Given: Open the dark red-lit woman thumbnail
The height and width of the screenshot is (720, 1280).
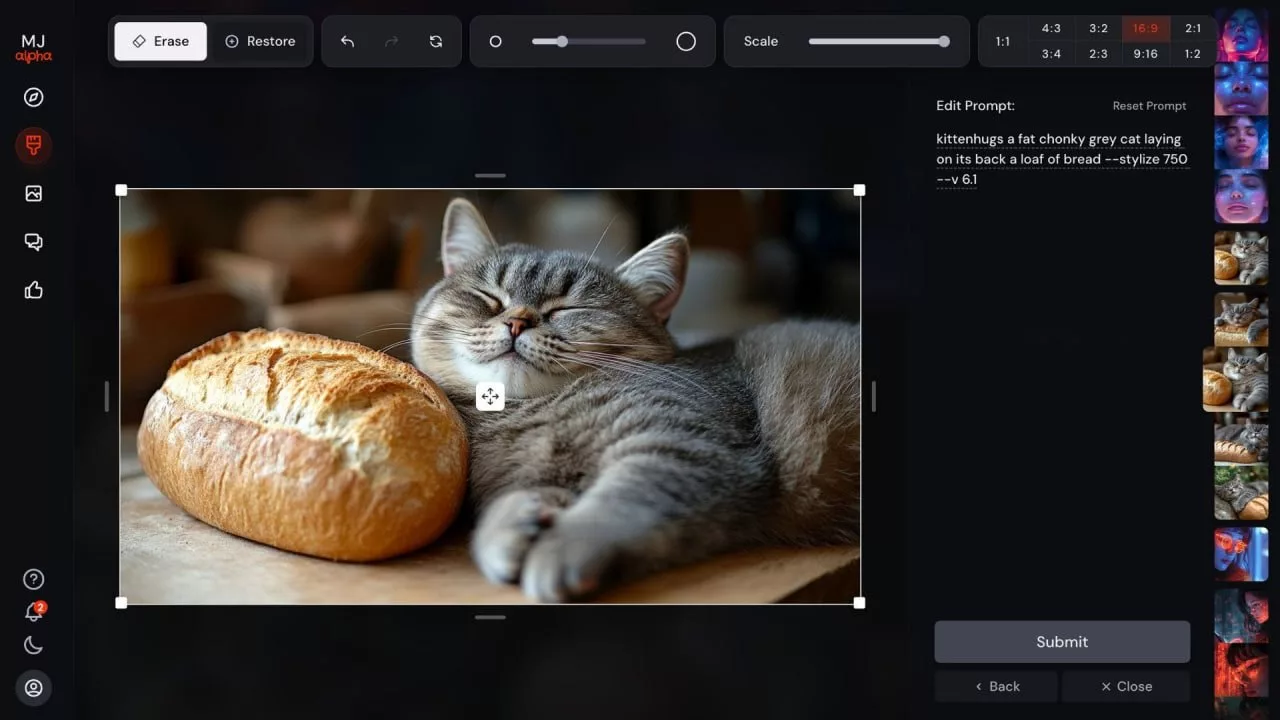Looking at the screenshot, I should 1241,615.
